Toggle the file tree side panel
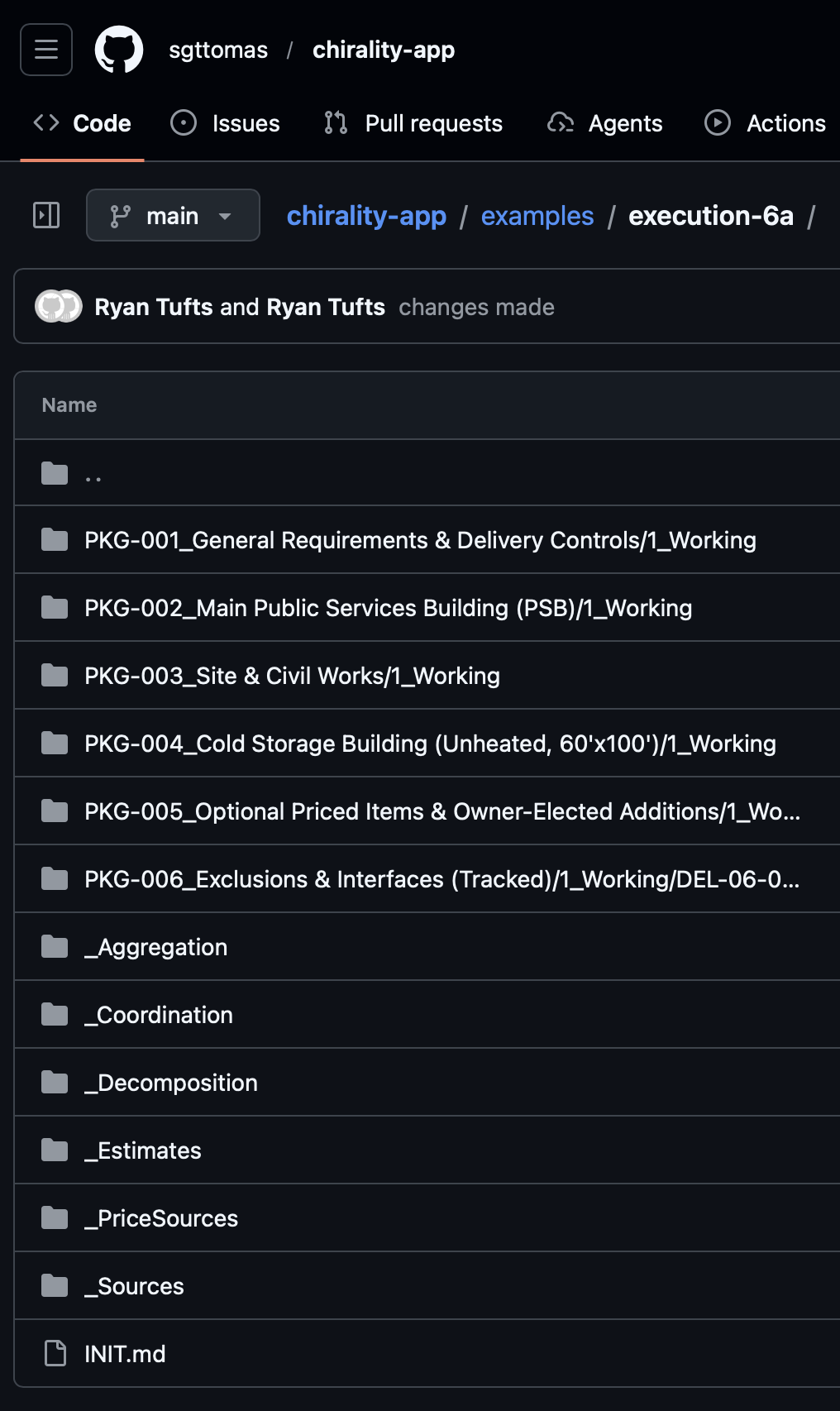The width and height of the screenshot is (840, 1411). tap(46, 215)
